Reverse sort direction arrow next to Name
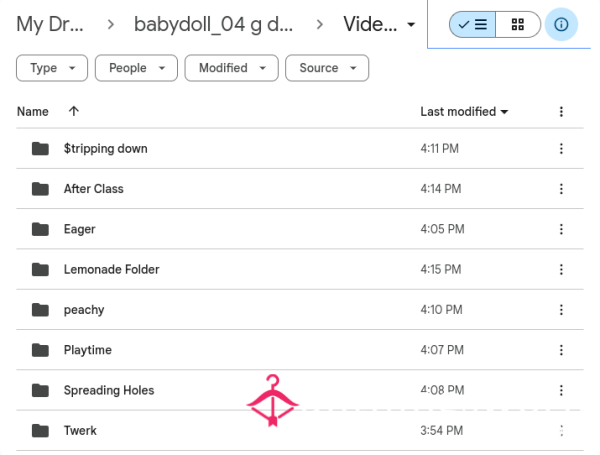Viewport: 600px width, 455px height. [73, 111]
